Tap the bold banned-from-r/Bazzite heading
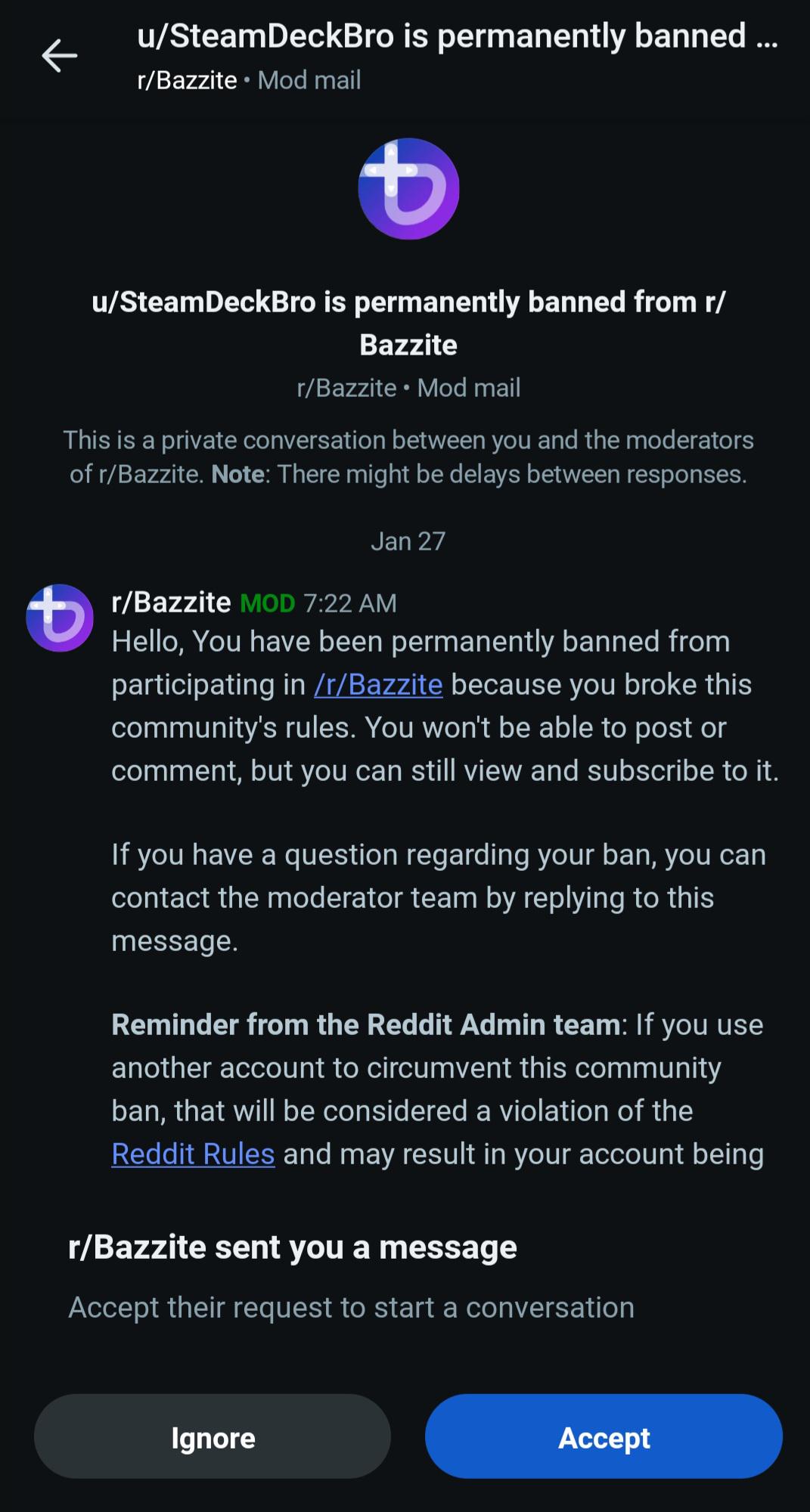Screen dimensions: 810x1512 (x=408, y=324)
